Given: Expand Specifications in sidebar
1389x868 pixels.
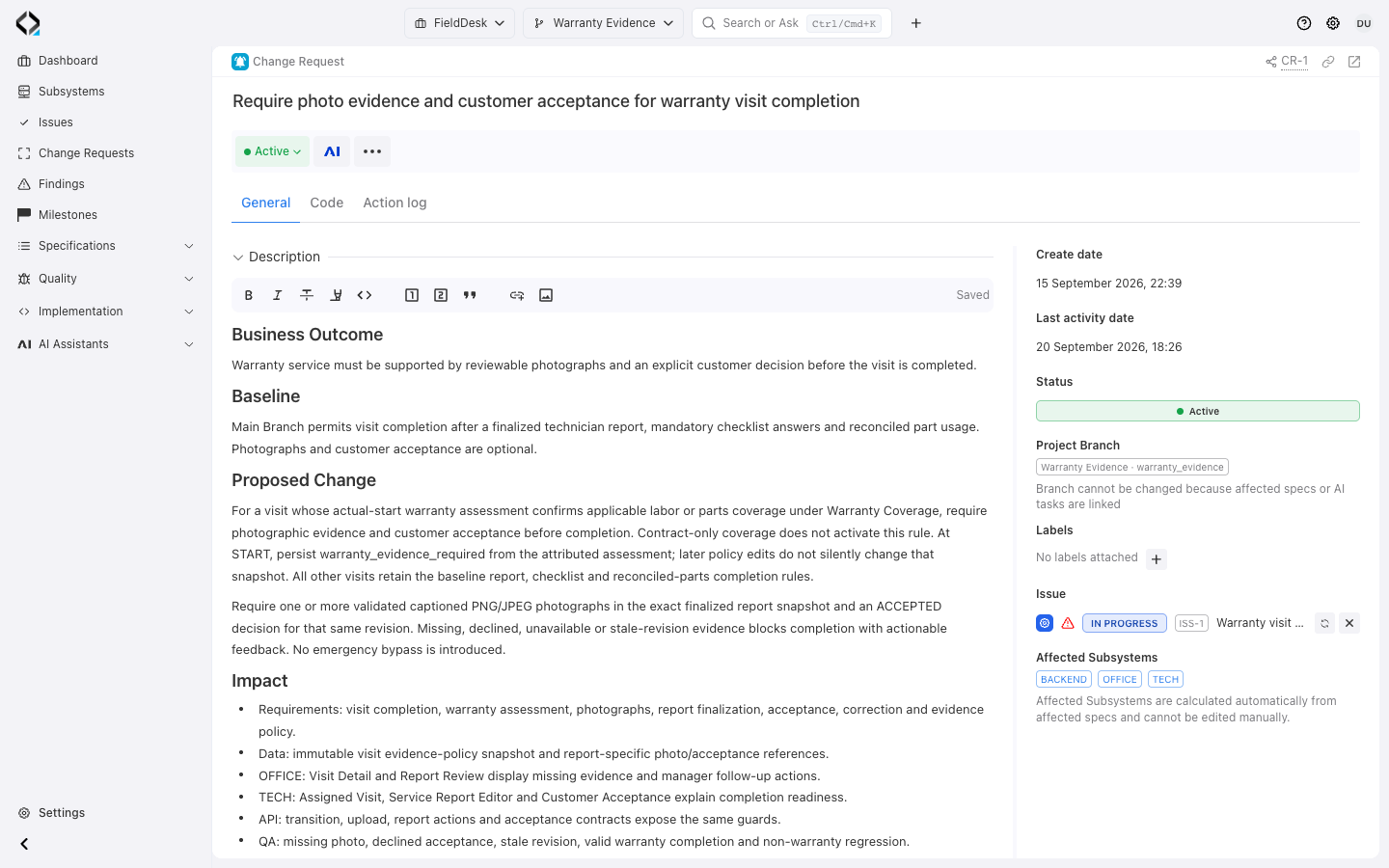Looking at the screenshot, I should tap(106, 246).
